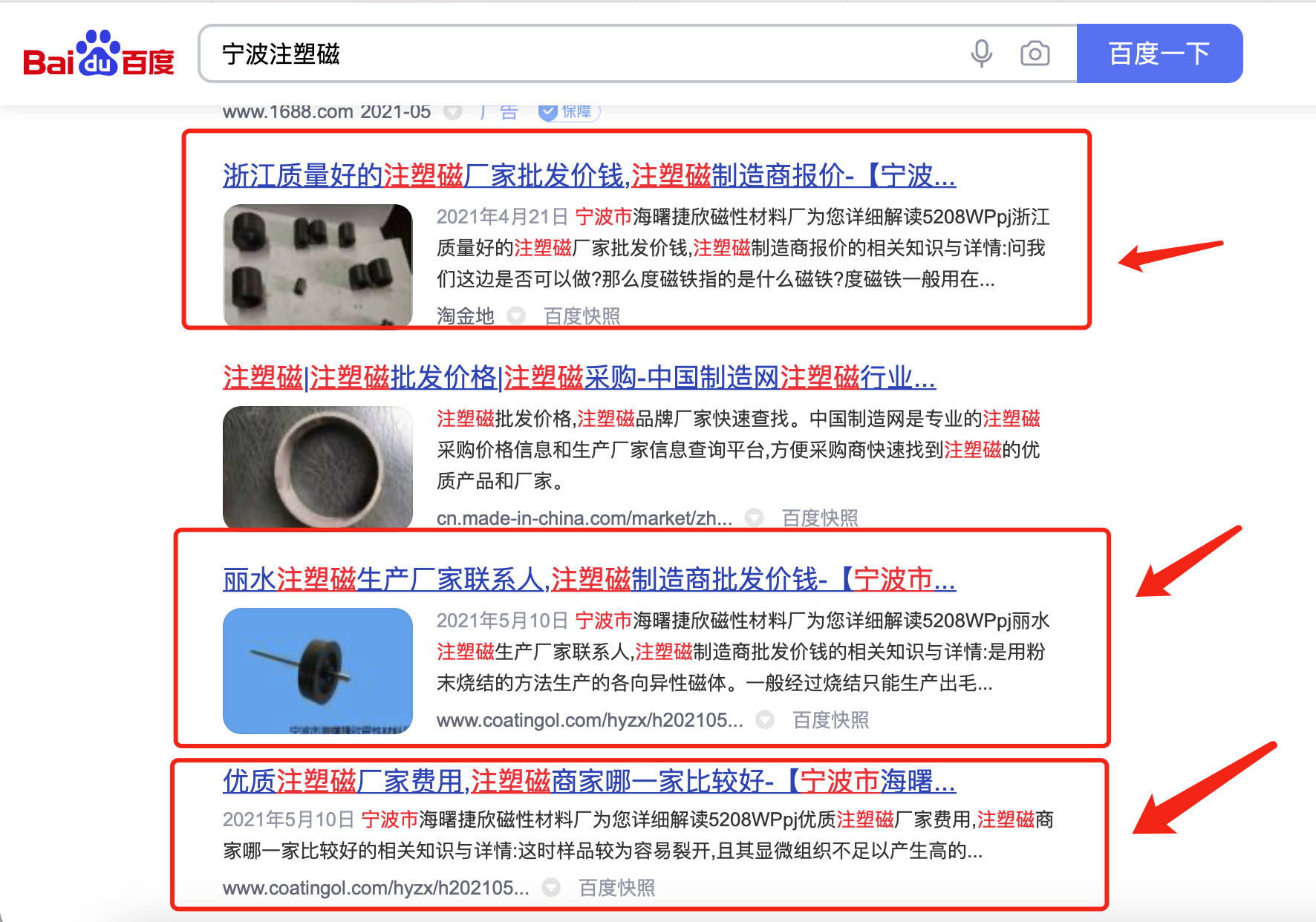Open 浙江质量好的注塑磁厂家批发价钱 result title
The height and width of the screenshot is (922, 1316).
[589, 176]
